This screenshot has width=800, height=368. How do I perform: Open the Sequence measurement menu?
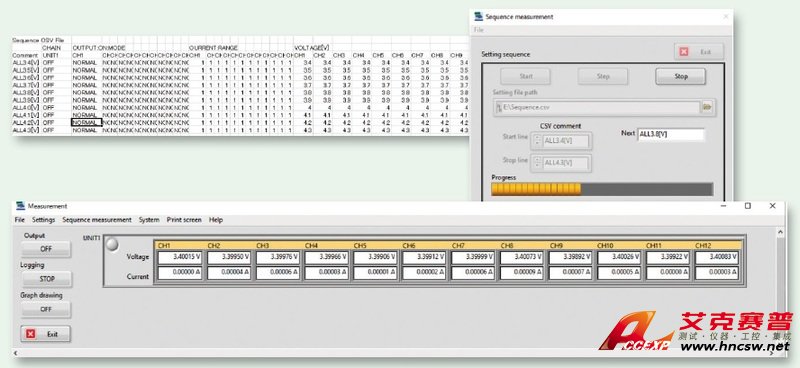click(x=97, y=220)
